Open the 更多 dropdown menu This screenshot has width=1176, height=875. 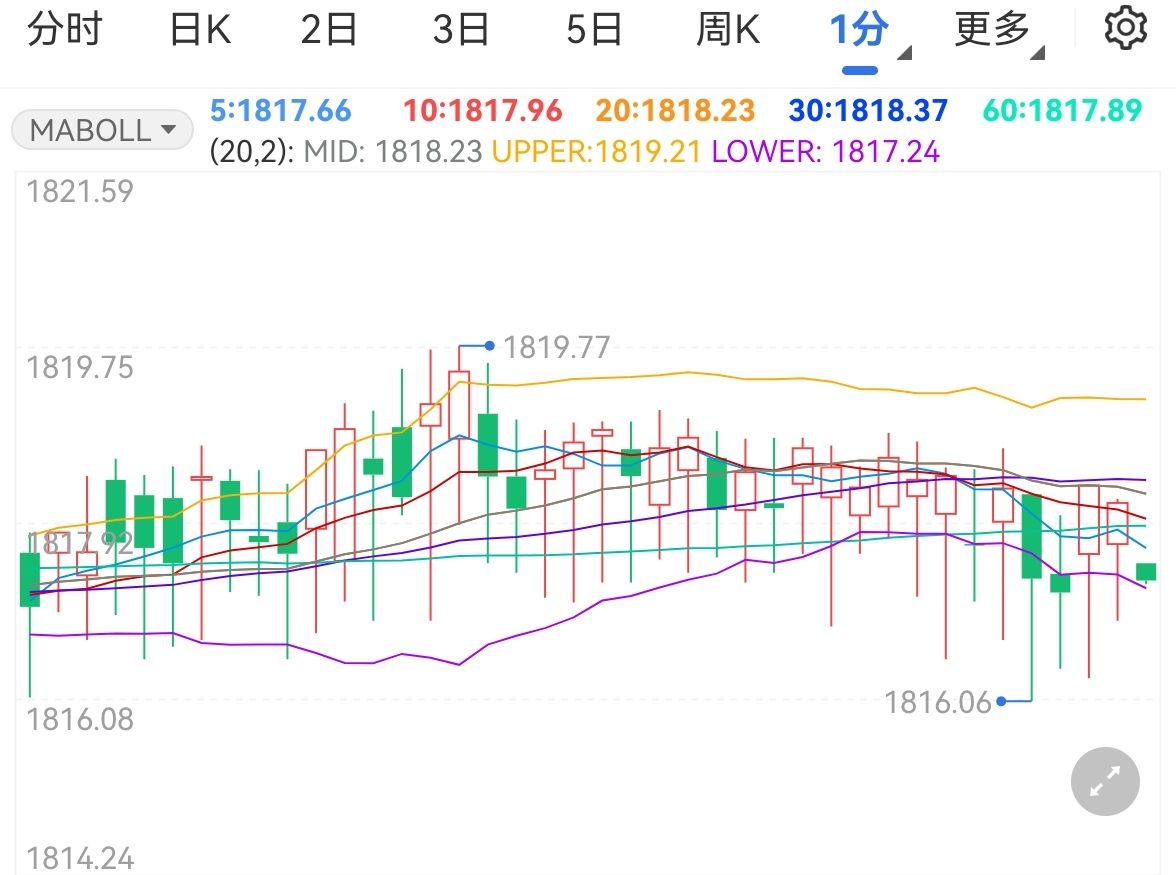pyautogui.click(x=999, y=34)
